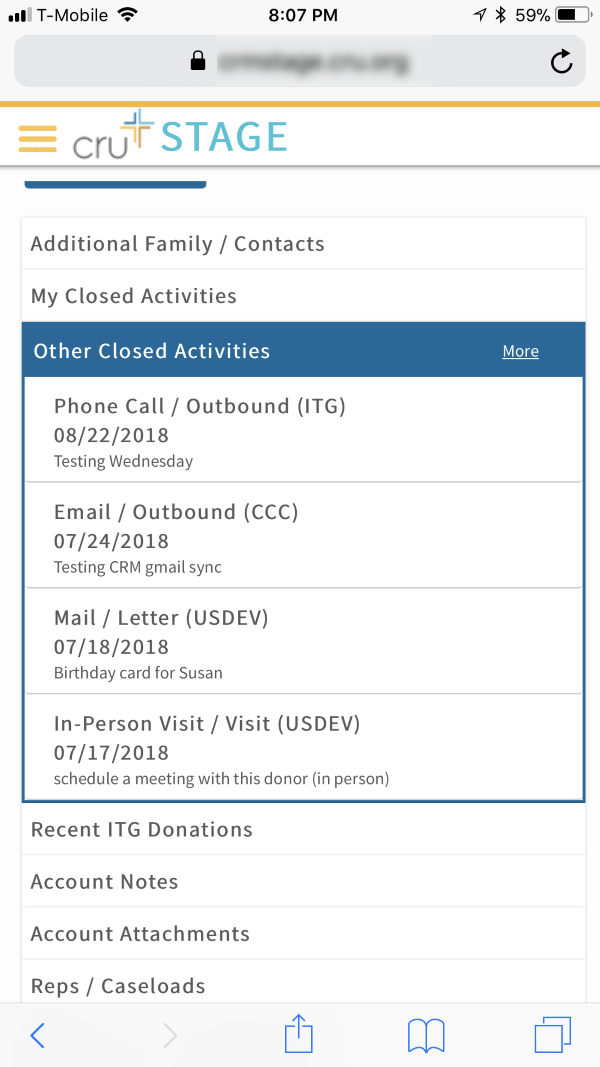600x1067 pixels.
Task: Tap the Cru Stage logo
Action: [180, 138]
